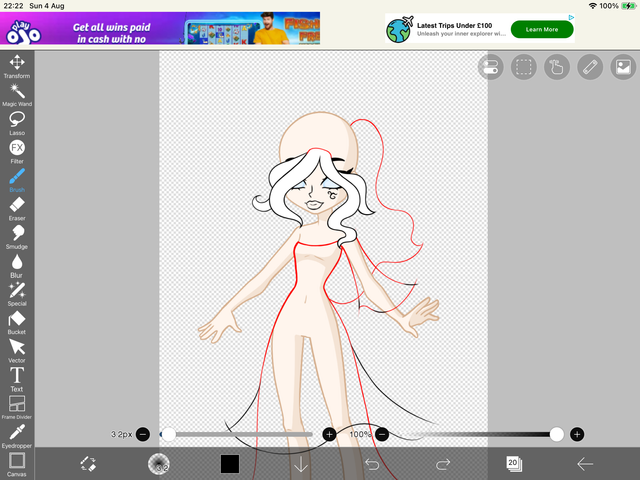This screenshot has height=480, width=640.
Task: Select the Smudge tool
Action: (x=17, y=238)
